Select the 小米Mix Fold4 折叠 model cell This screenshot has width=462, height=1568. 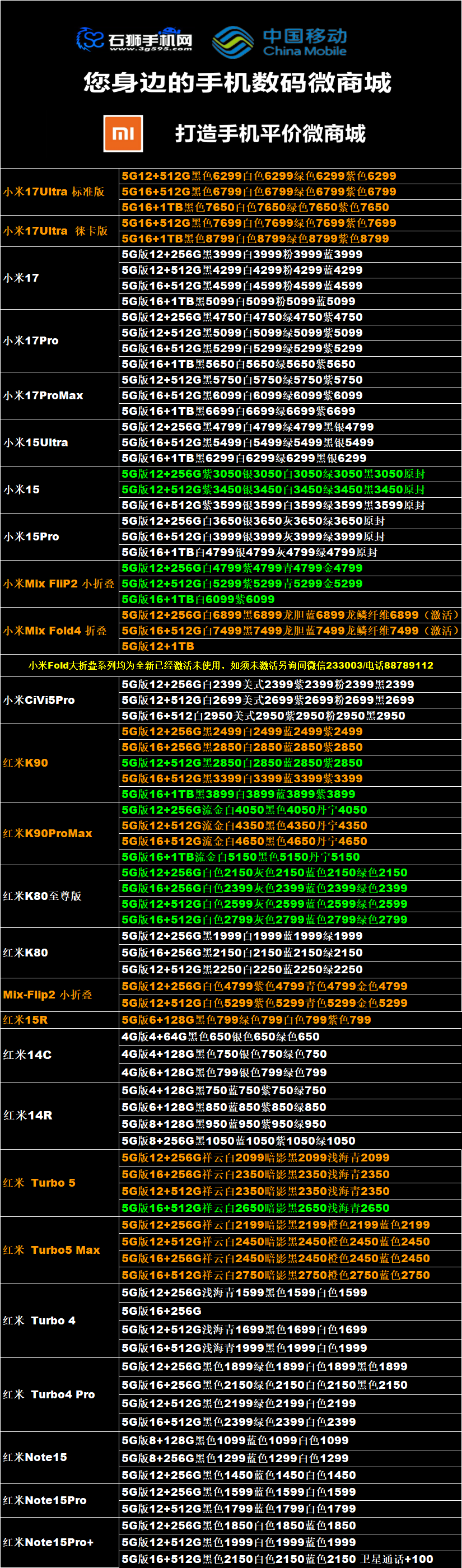click(x=55, y=631)
